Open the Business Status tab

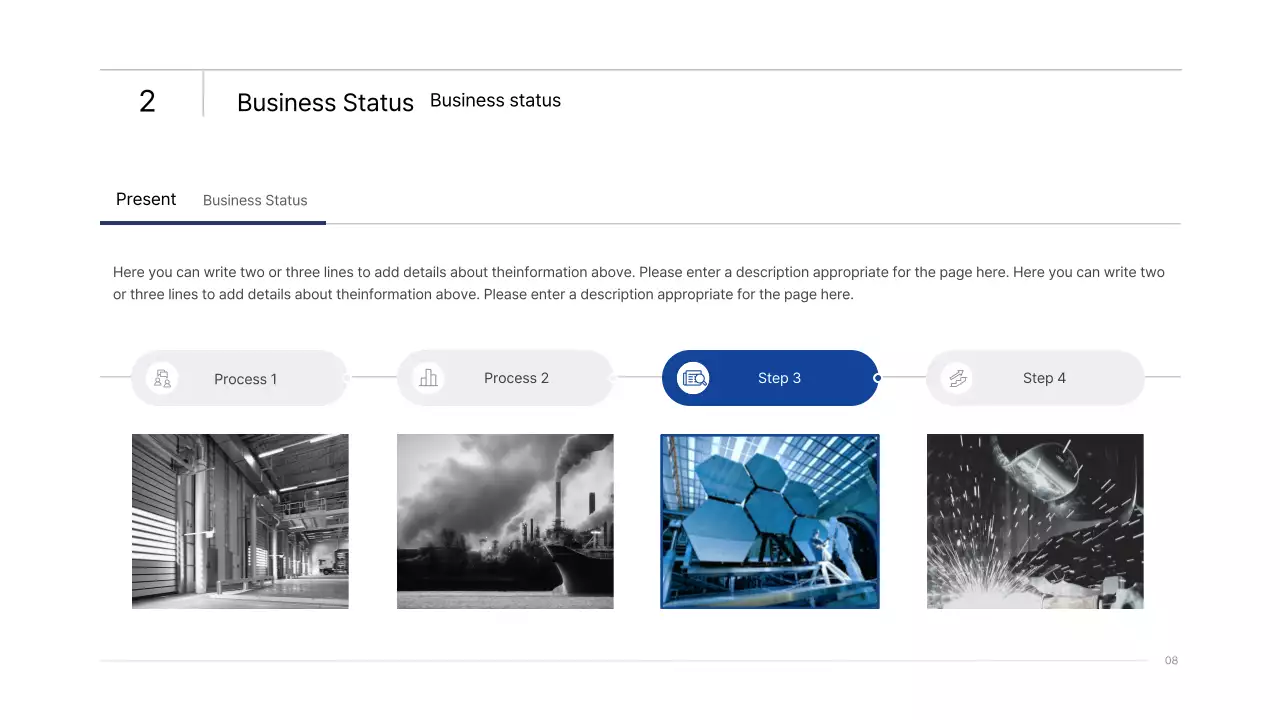pos(255,200)
